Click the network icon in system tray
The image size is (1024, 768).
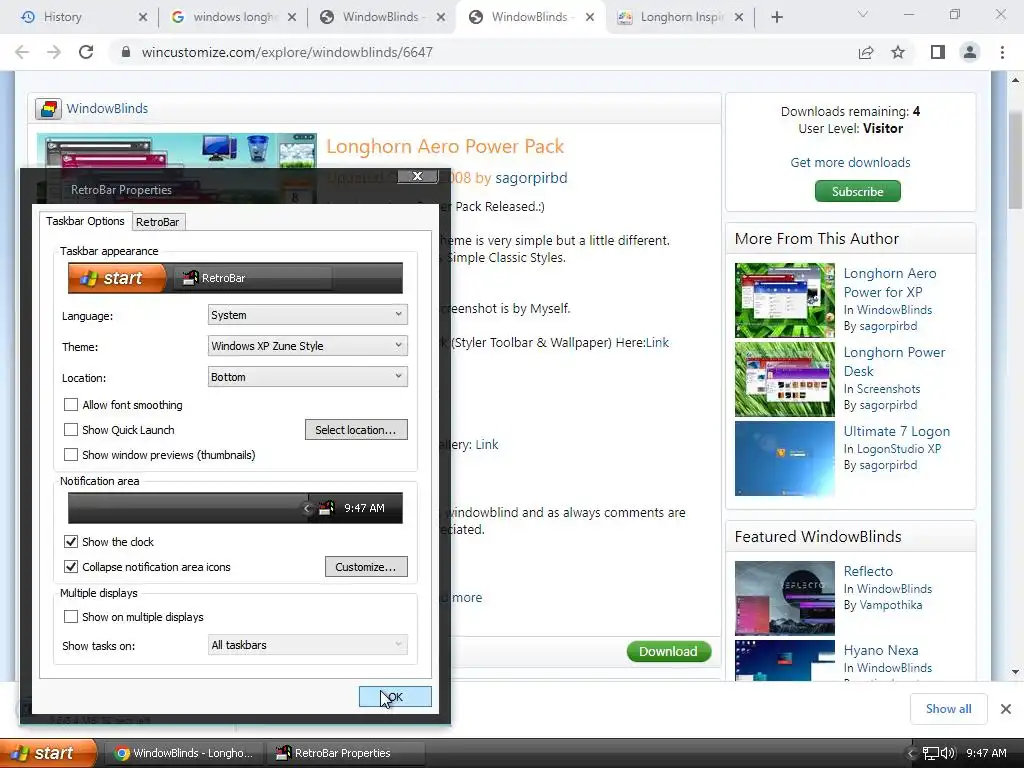pos(931,754)
